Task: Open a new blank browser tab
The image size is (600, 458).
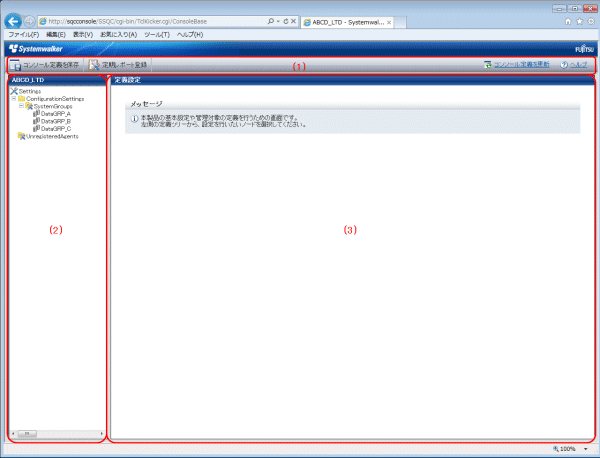Action: coord(400,22)
